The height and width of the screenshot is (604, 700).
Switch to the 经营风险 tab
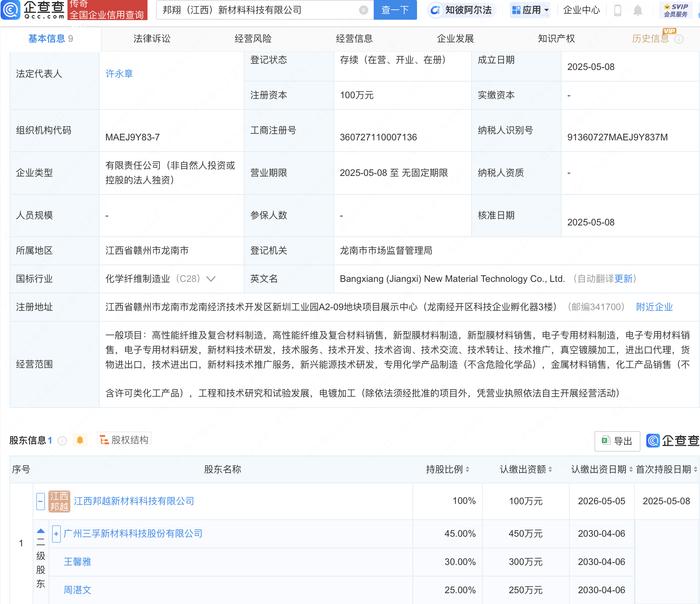tap(253, 39)
